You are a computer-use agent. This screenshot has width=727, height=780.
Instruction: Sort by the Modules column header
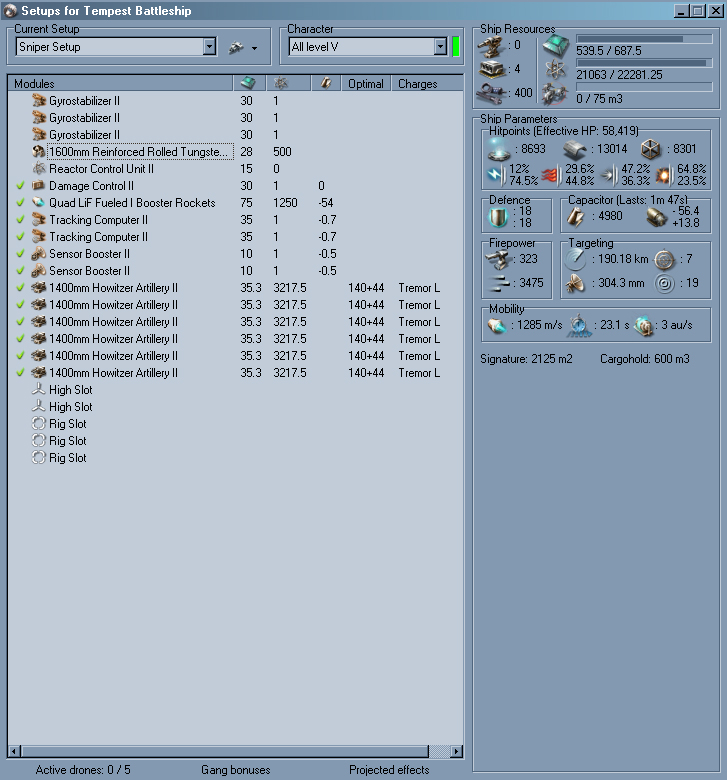coord(120,84)
